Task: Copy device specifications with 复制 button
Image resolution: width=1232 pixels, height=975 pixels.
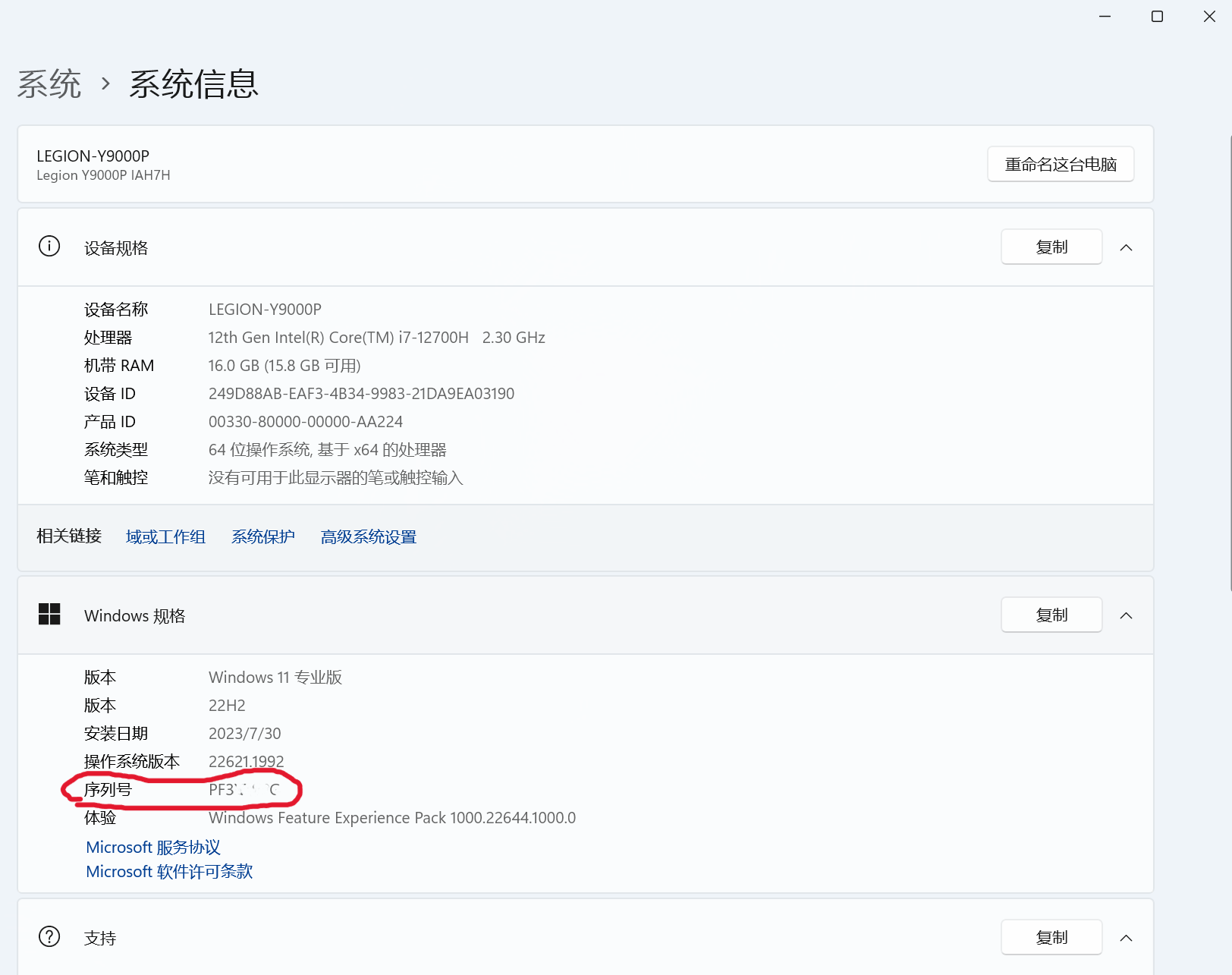Action: click(1051, 247)
